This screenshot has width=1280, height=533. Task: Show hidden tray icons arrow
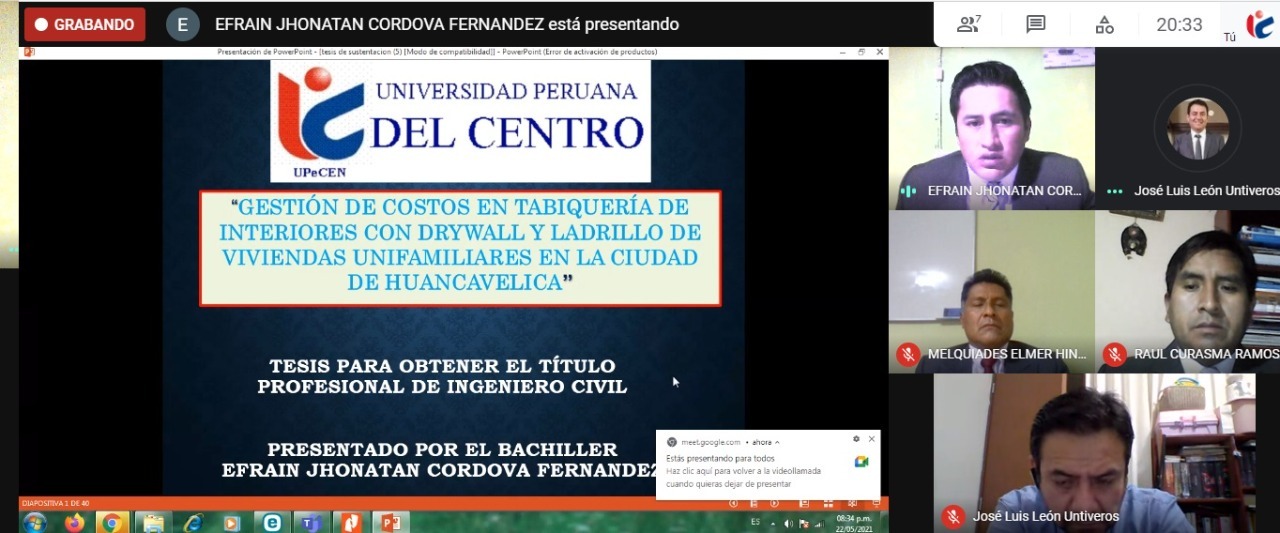(773, 524)
